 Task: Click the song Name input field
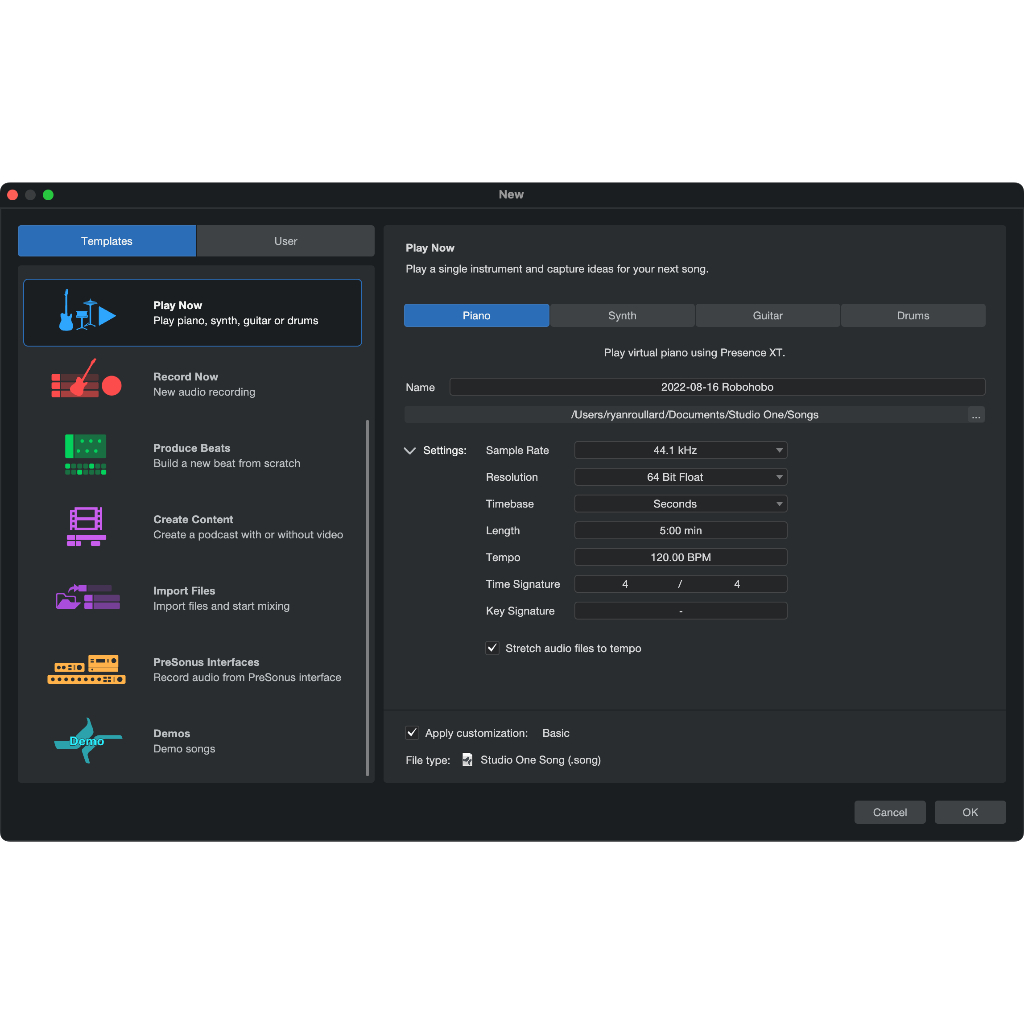pos(716,387)
